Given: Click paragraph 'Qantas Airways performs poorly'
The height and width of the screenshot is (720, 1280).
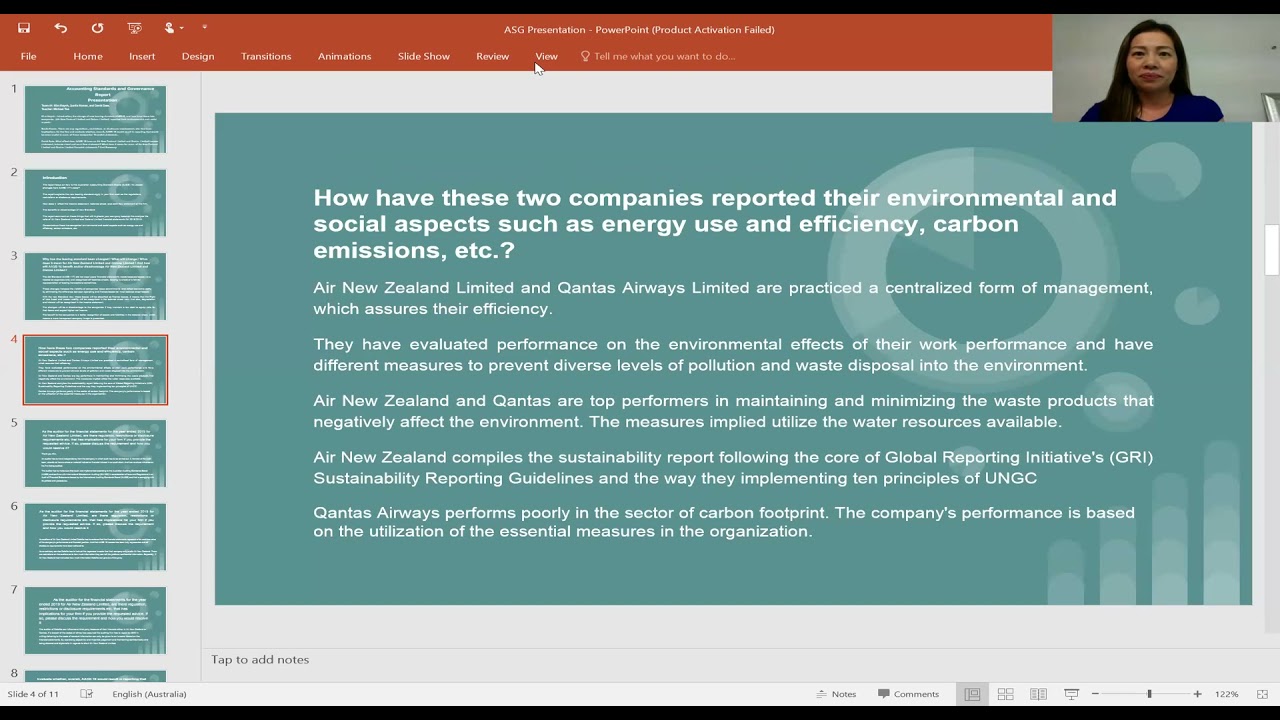Looking at the screenshot, I should 724,522.
